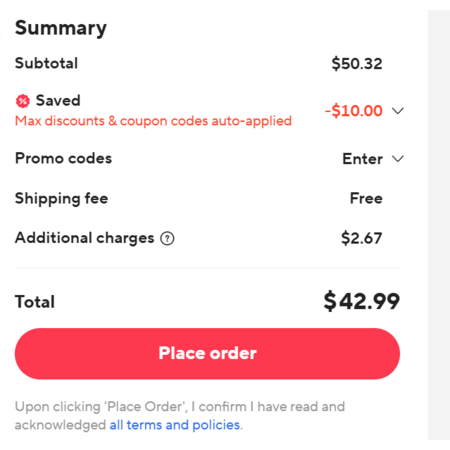Click Enter to add promo codes
This screenshot has width=450, height=450.
click(362, 159)
